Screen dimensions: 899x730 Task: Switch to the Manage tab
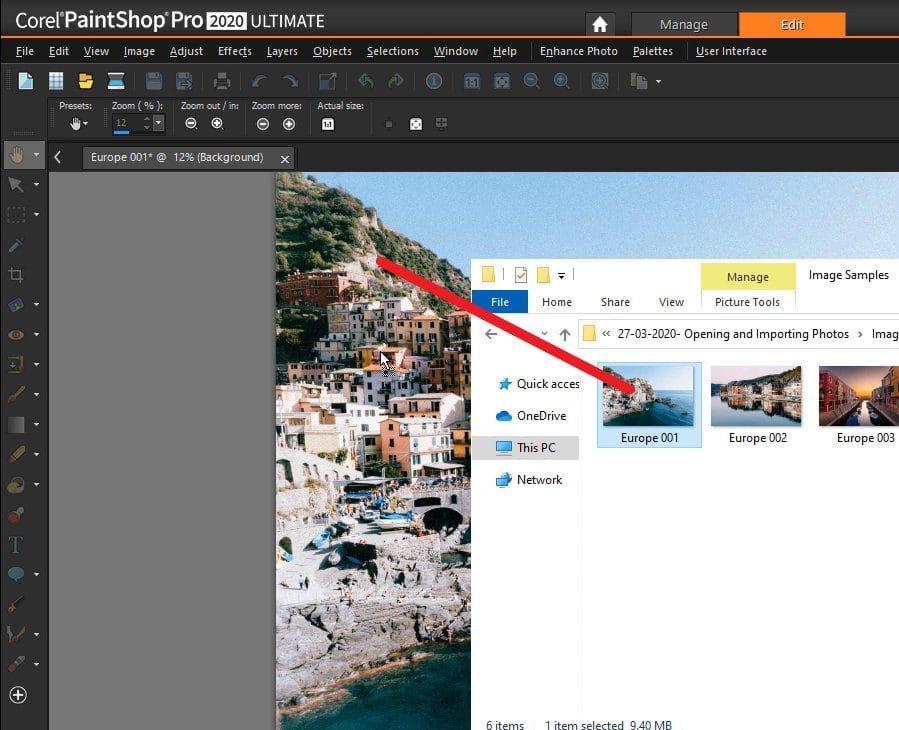684,24
